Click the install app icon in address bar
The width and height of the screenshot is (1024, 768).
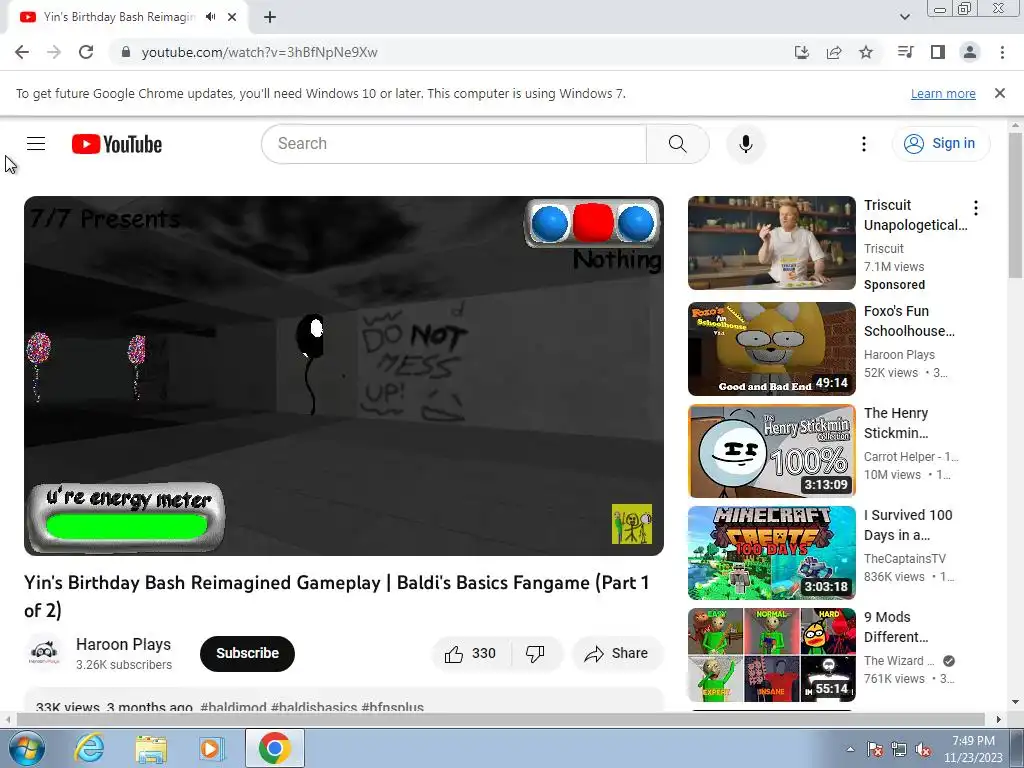tap(802, 52)
